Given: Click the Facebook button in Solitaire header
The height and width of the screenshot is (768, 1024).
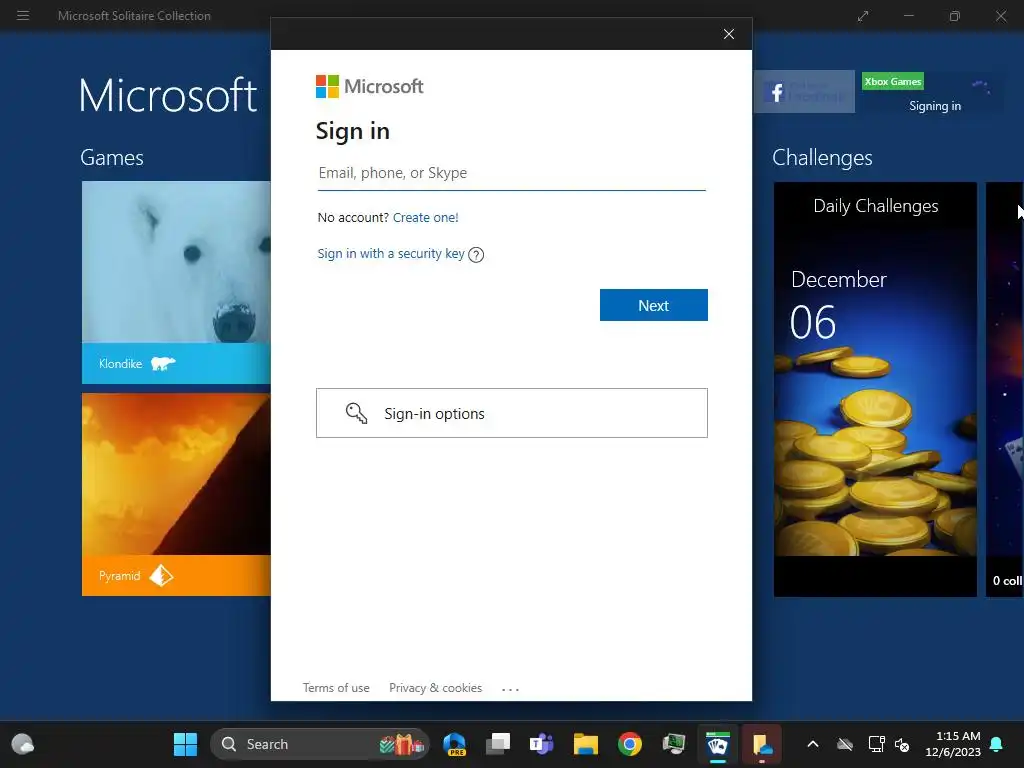Looking at the screenshot, I should pos(804,91).
